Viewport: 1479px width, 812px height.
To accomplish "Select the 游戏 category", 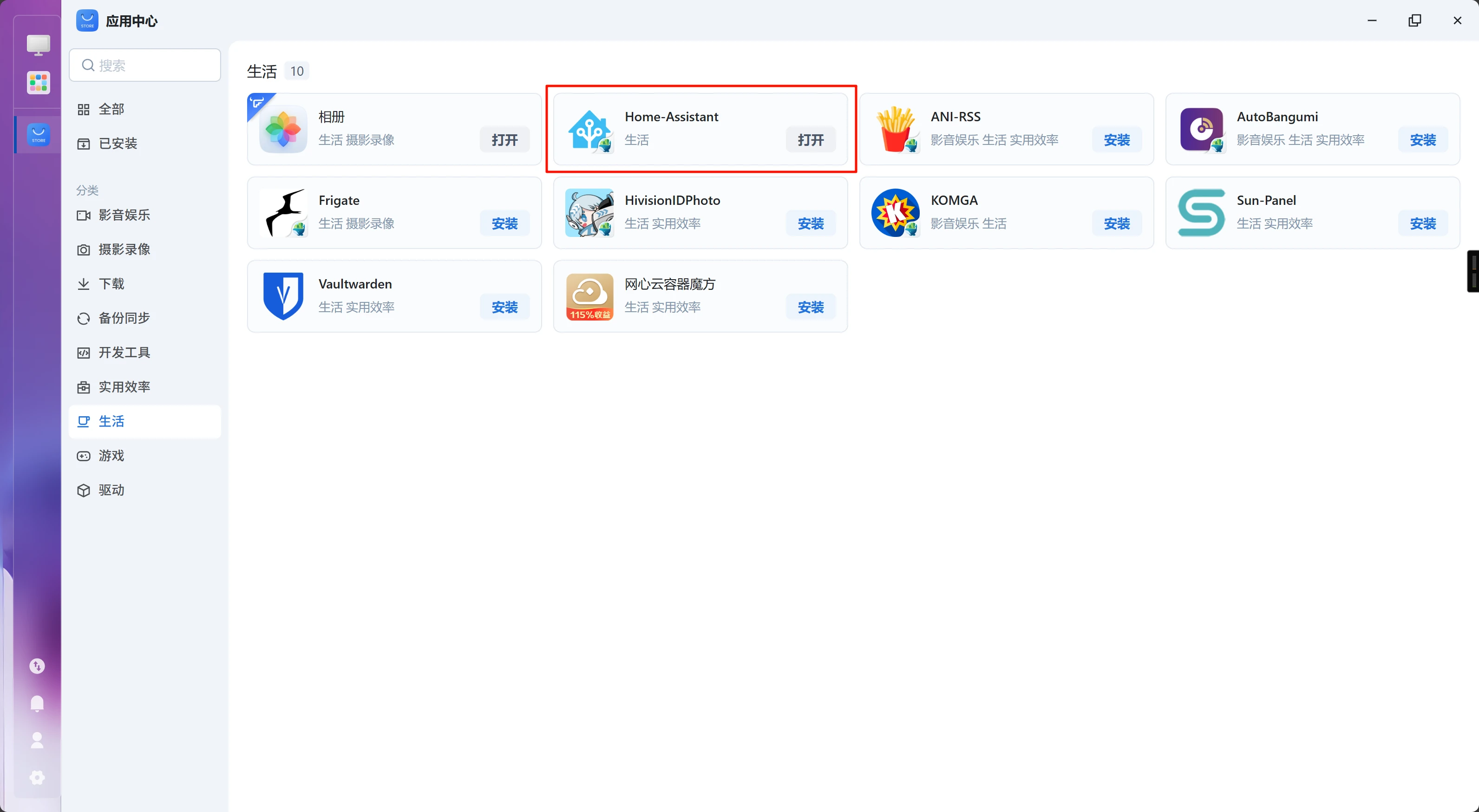I will click(144, 456).
